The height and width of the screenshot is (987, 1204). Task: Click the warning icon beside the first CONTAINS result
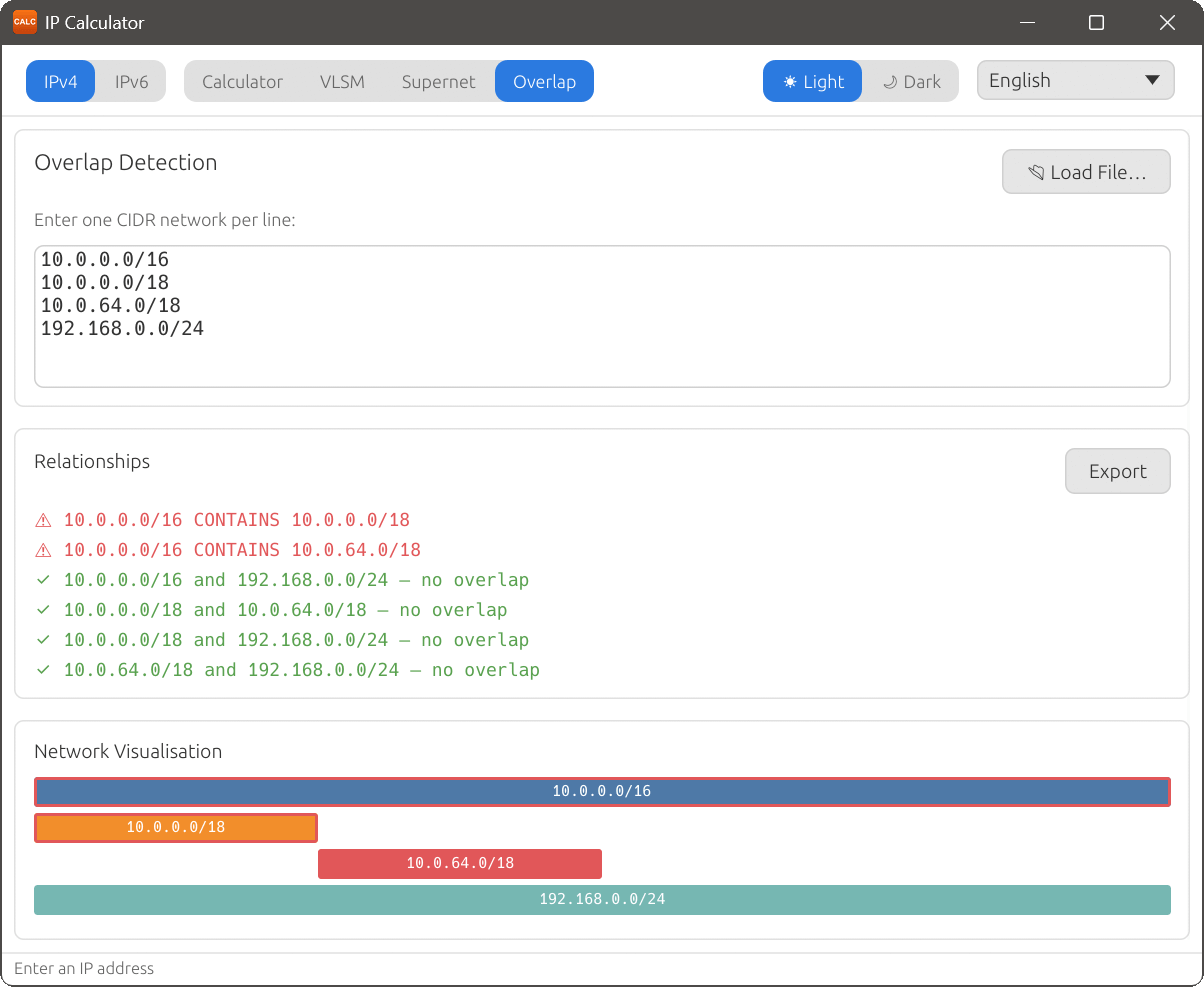tap(42, 520)
